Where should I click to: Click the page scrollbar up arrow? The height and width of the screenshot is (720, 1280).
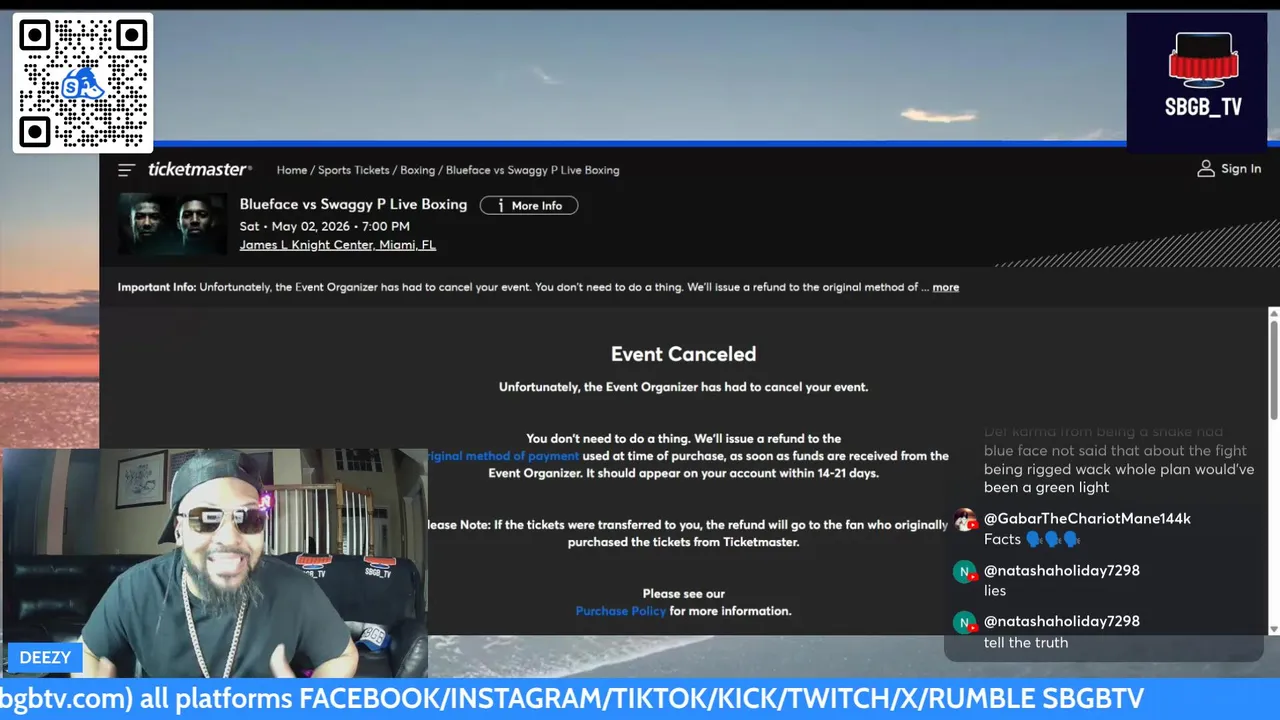pyautogui.click(x=1273, y=314)
